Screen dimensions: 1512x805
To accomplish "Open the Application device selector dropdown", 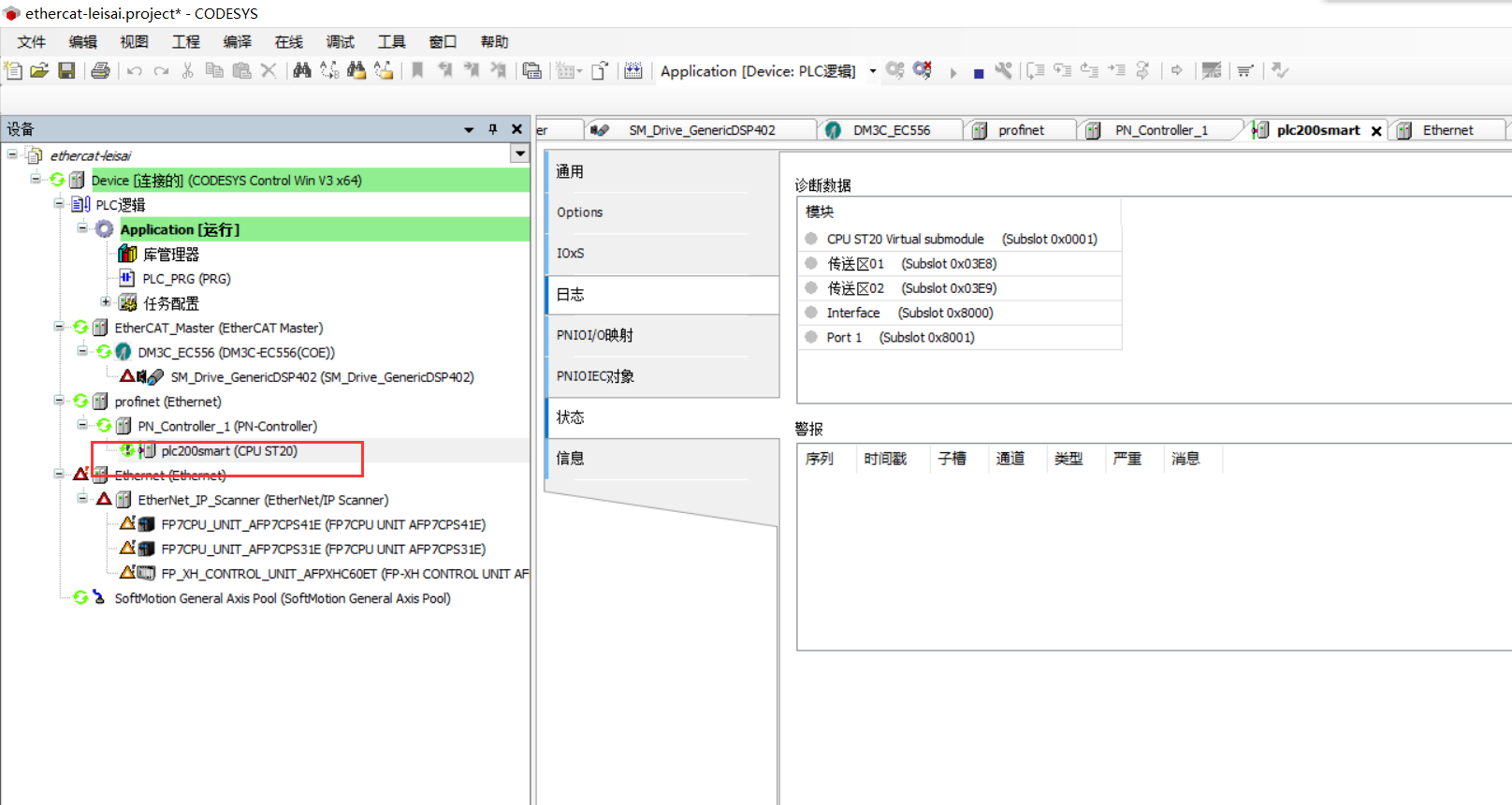I will pyautogui.click(x=872, y=71).
